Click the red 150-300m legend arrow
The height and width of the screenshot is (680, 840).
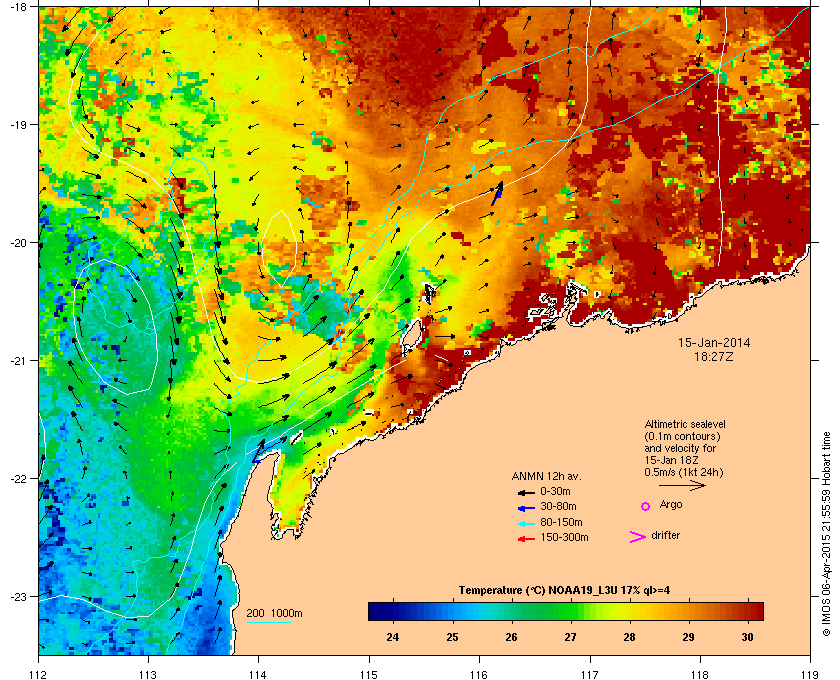click(x=526, y=539)
